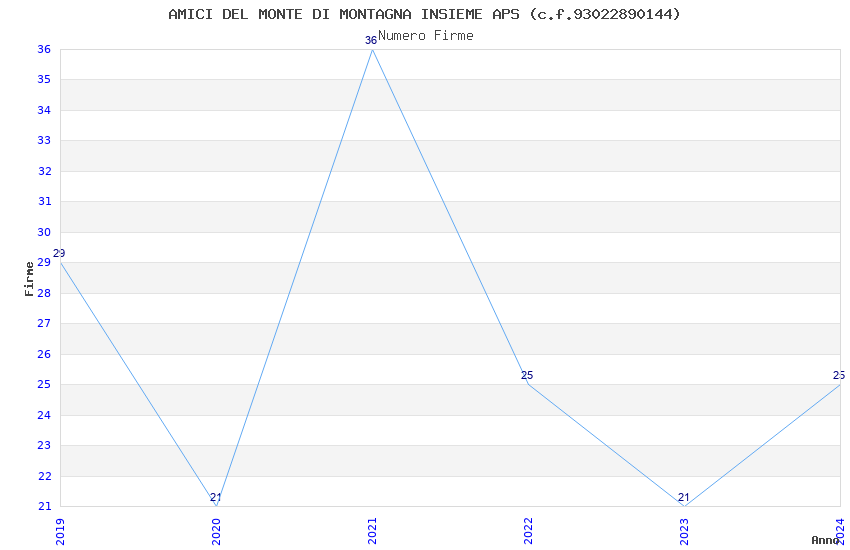This screenshot has height=550, width=850.
Task: Select the 2021 x-axis year label
Action: 372,531
